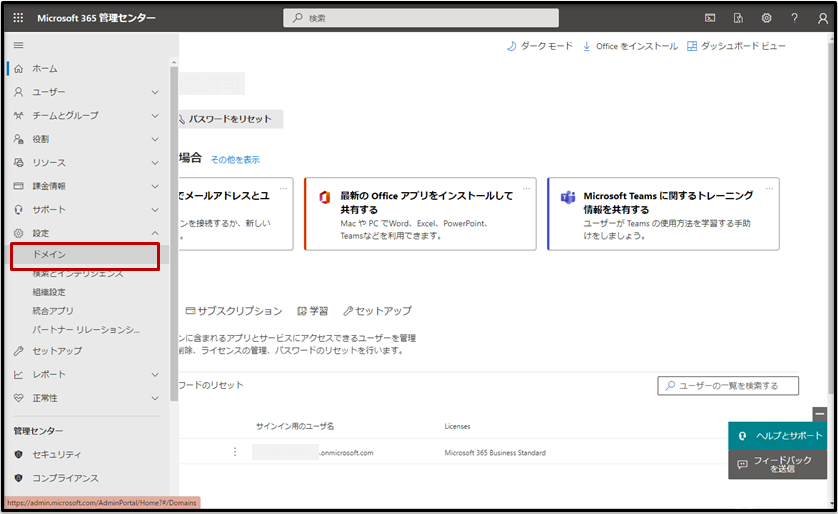The width and height of the screenshot is (838, 514).
Task: Collapse the navigation menu hamburger icon
Action: tap(18, 45)
